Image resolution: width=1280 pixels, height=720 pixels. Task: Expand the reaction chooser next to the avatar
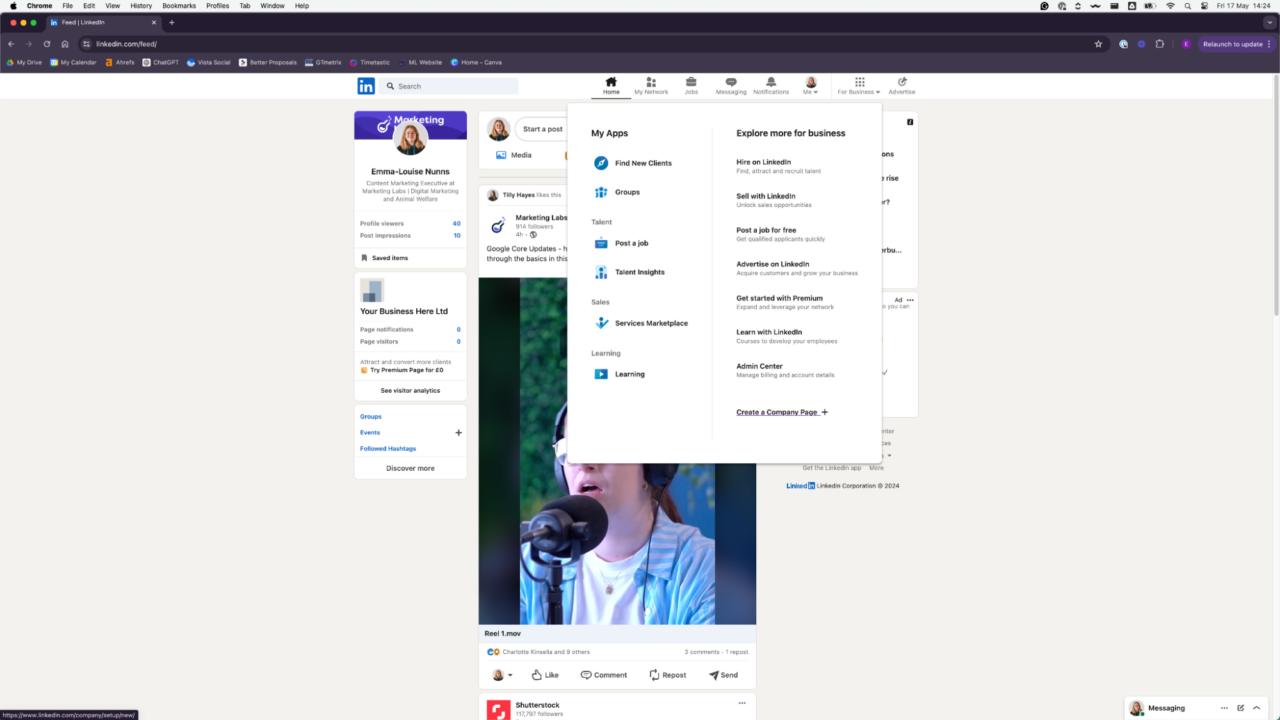pos(511,674)
